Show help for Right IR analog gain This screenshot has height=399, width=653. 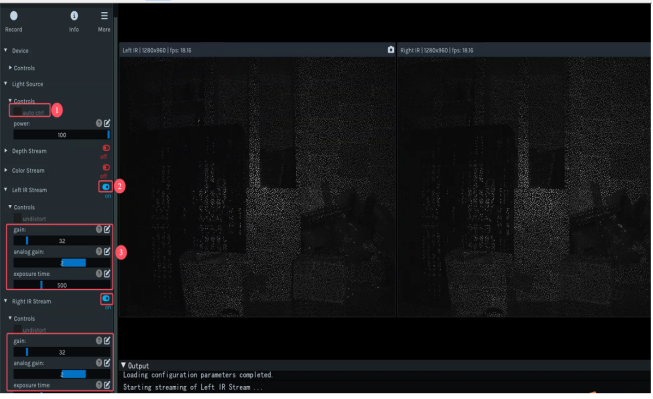99,363
